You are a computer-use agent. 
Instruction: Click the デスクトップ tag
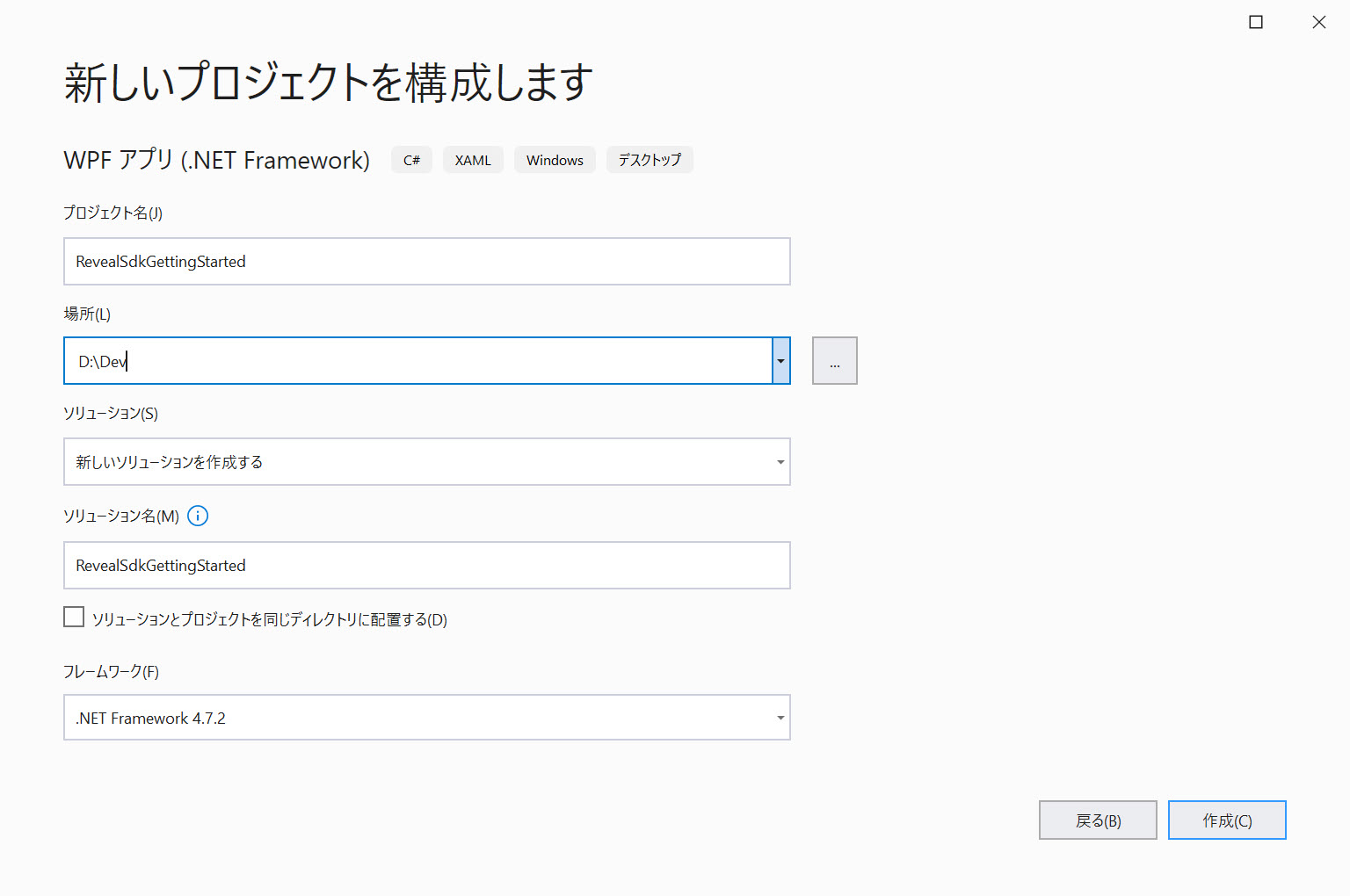(x=650, y=160)
